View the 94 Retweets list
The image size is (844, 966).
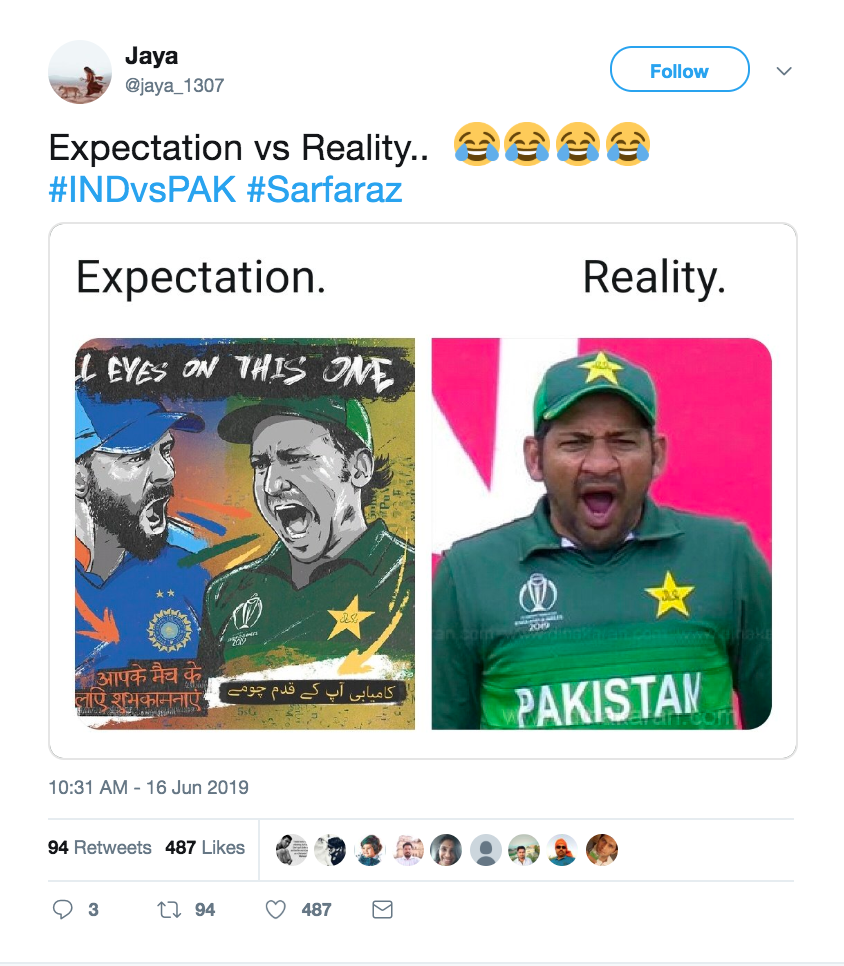[100, 847]
